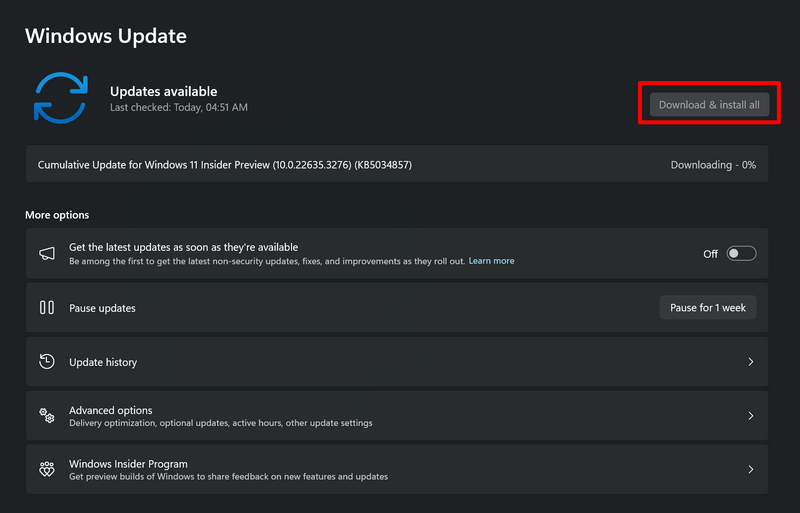Open the Windows Insider Program entry

point(128,464)
